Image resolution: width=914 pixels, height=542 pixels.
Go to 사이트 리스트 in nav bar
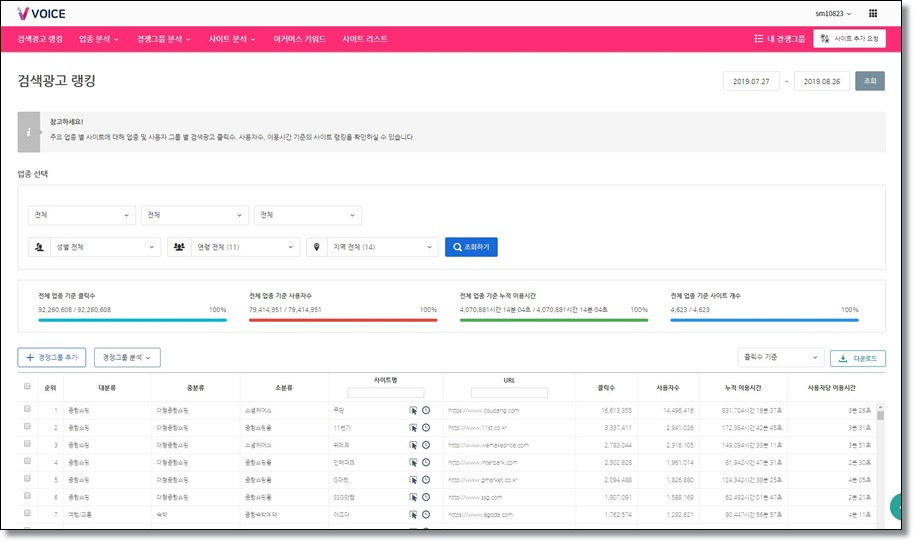click(x=365, y=39)
